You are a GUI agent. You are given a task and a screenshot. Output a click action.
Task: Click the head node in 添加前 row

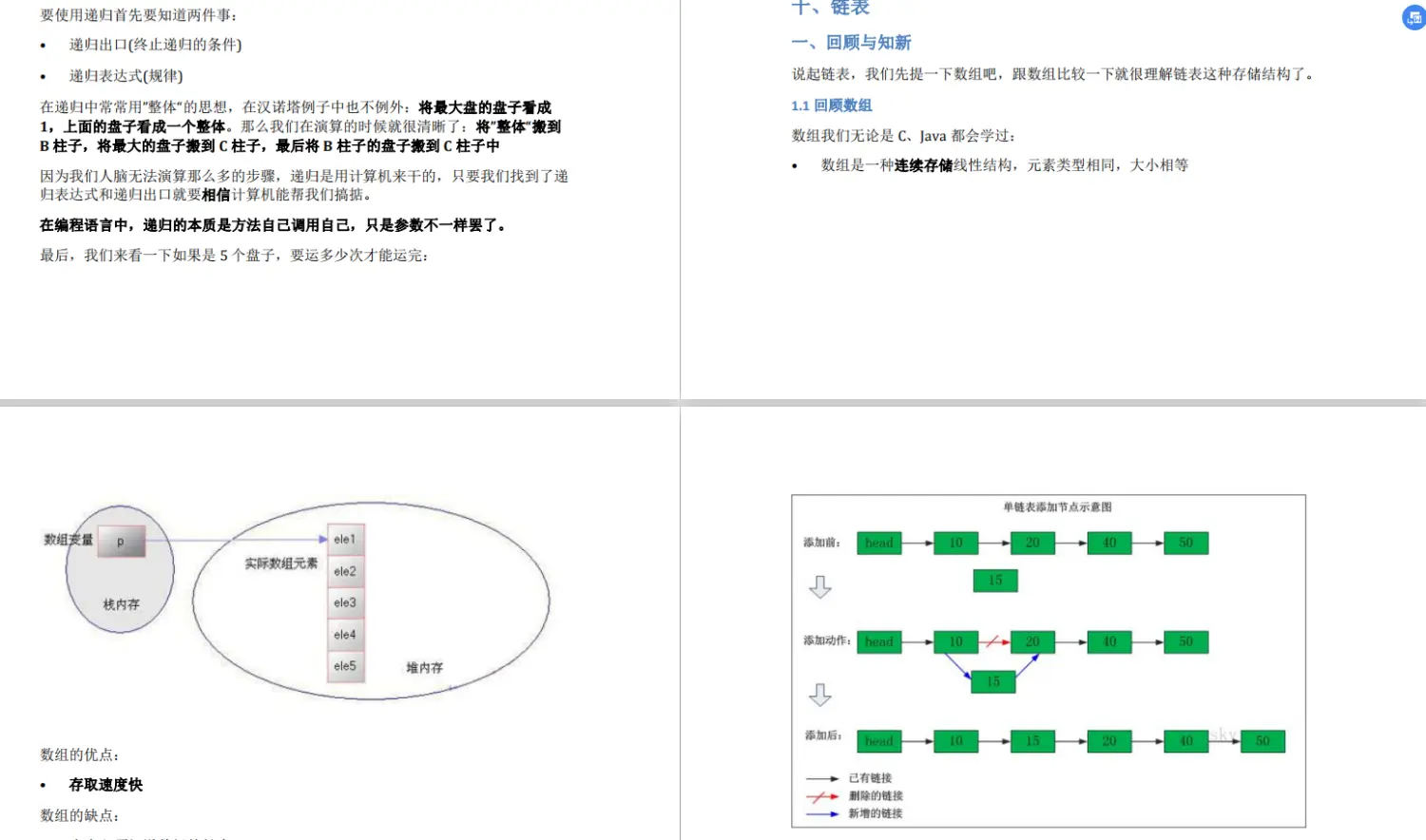click(879, 544)
